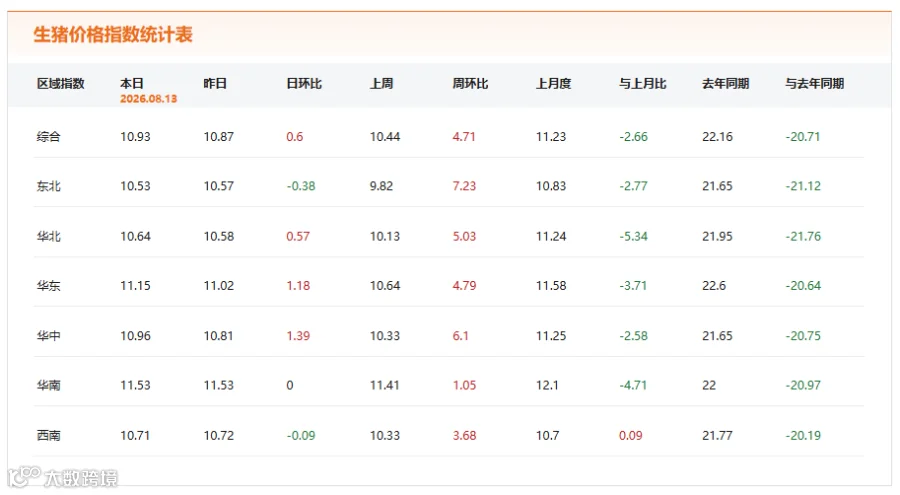Screen dimensions: 900x495
Task: Click the 华北 region label
Action: 48,236
